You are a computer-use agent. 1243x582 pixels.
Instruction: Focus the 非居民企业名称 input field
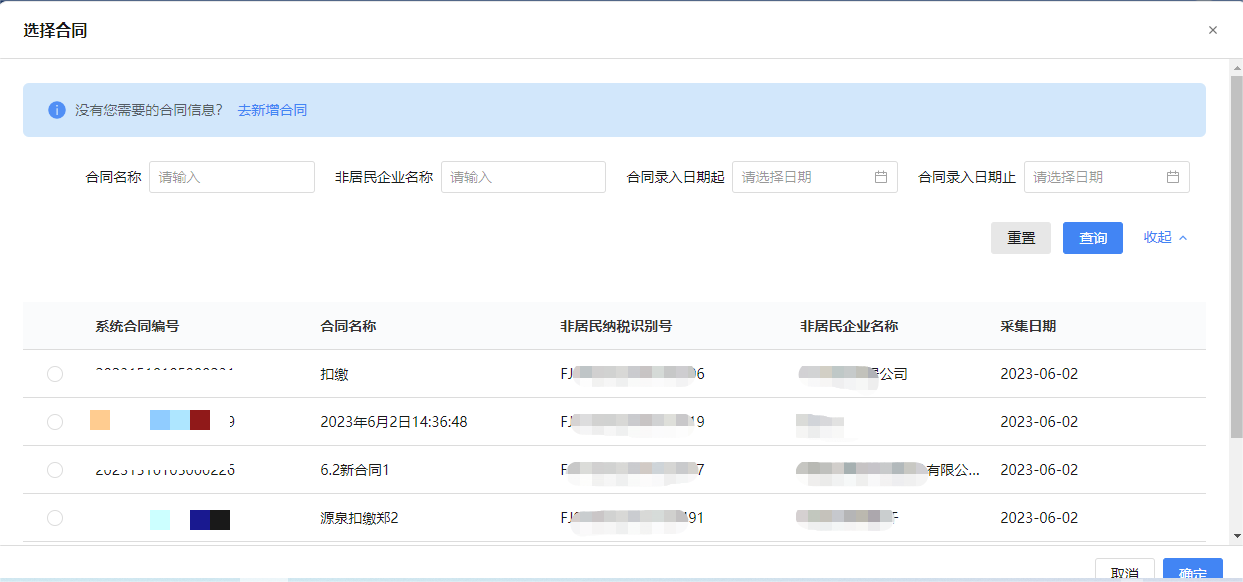523,177
